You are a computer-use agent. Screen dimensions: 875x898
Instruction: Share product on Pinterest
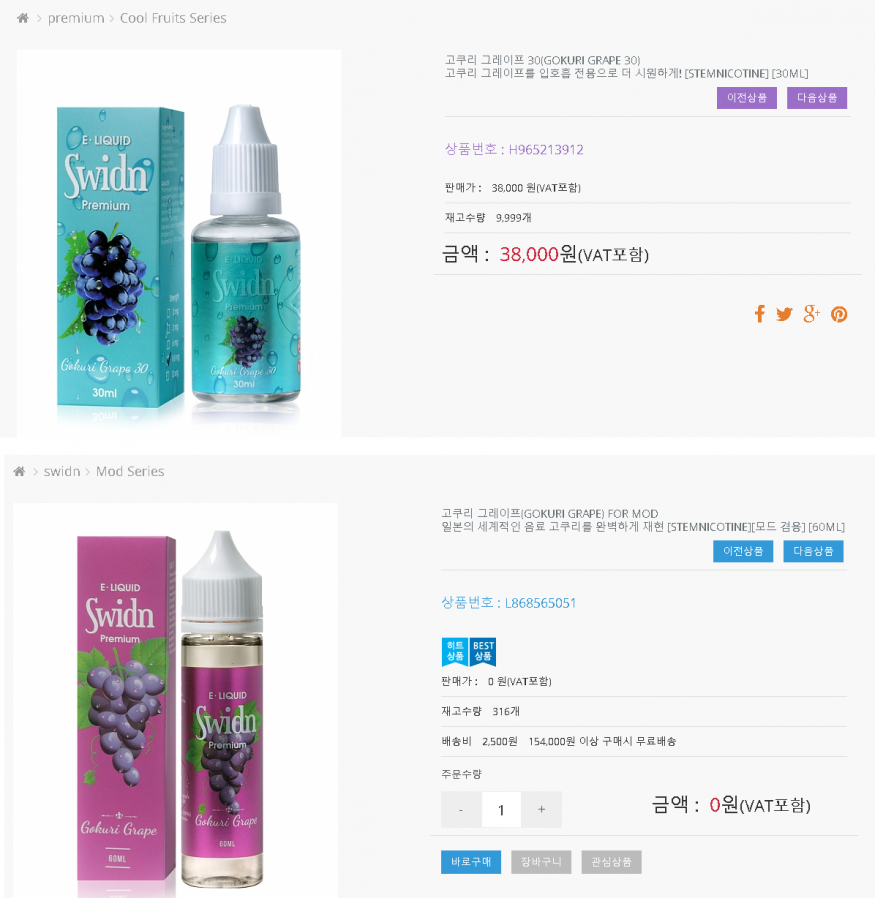(839, 314)
